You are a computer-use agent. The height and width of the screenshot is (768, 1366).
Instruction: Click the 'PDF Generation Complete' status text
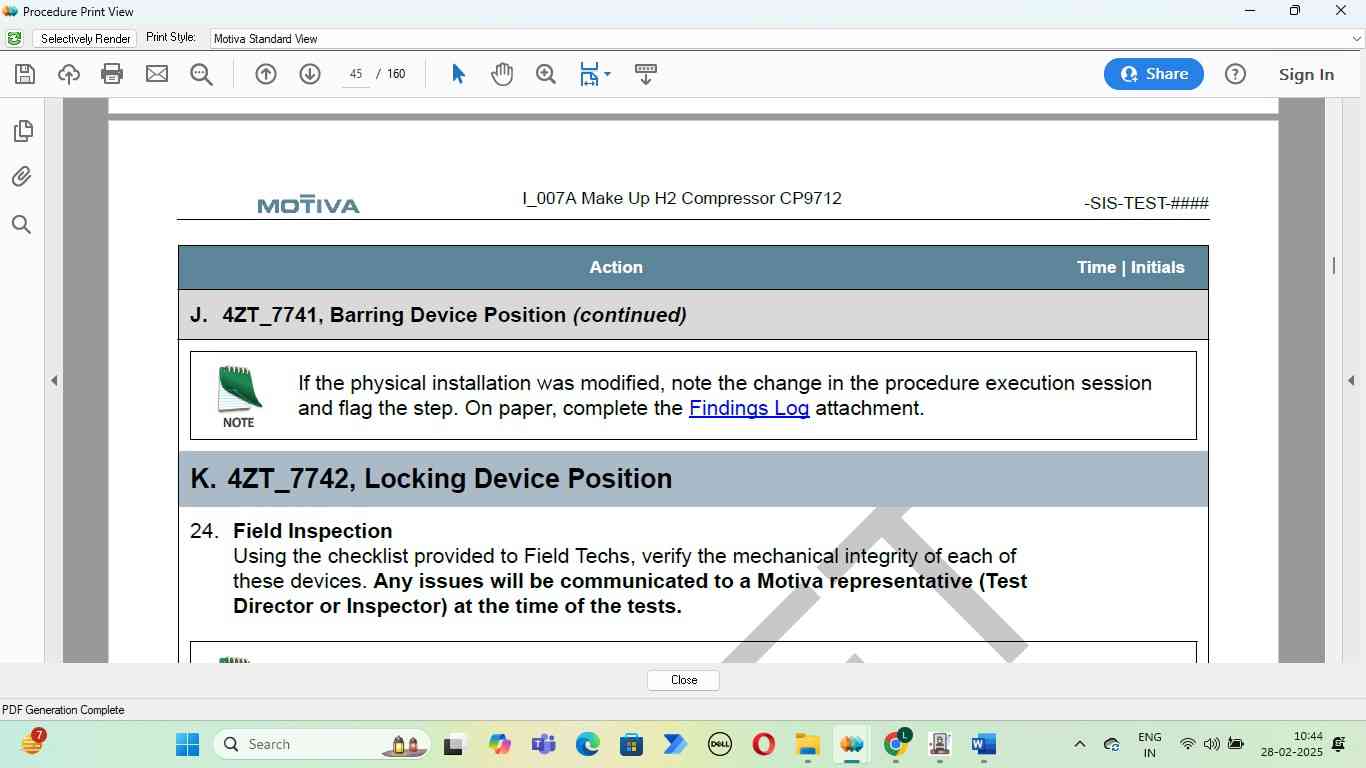pyautogui.click(x=63, y=710)
